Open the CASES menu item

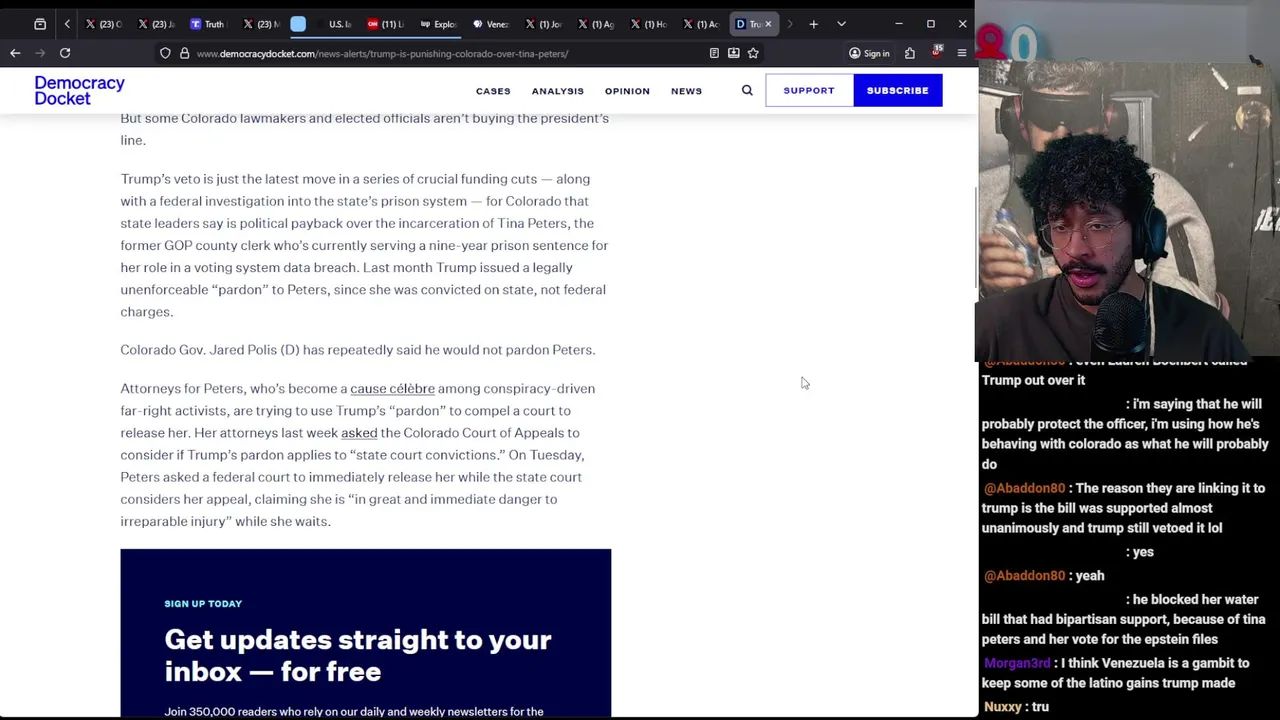[493, 91]
